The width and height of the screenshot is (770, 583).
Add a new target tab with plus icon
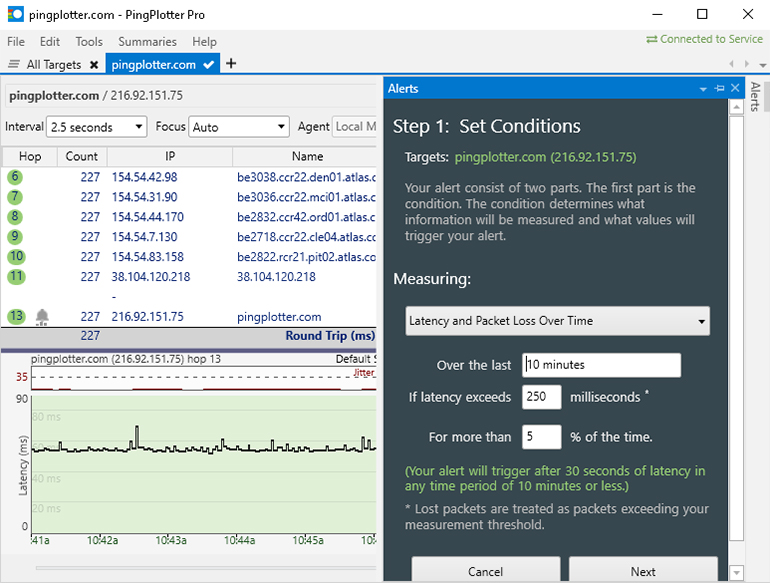231,64
